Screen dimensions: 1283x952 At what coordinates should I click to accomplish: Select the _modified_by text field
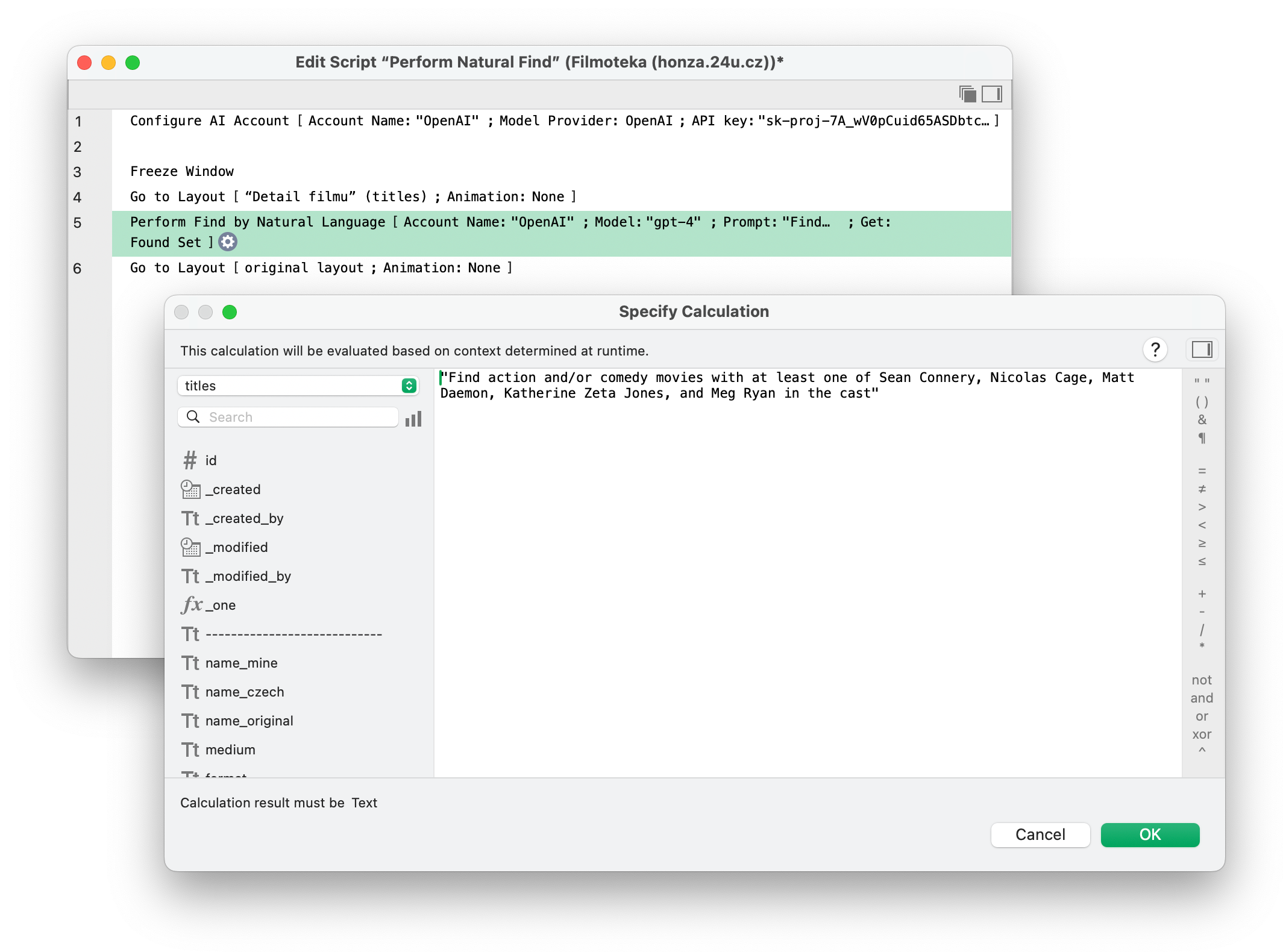pos(300,576)
